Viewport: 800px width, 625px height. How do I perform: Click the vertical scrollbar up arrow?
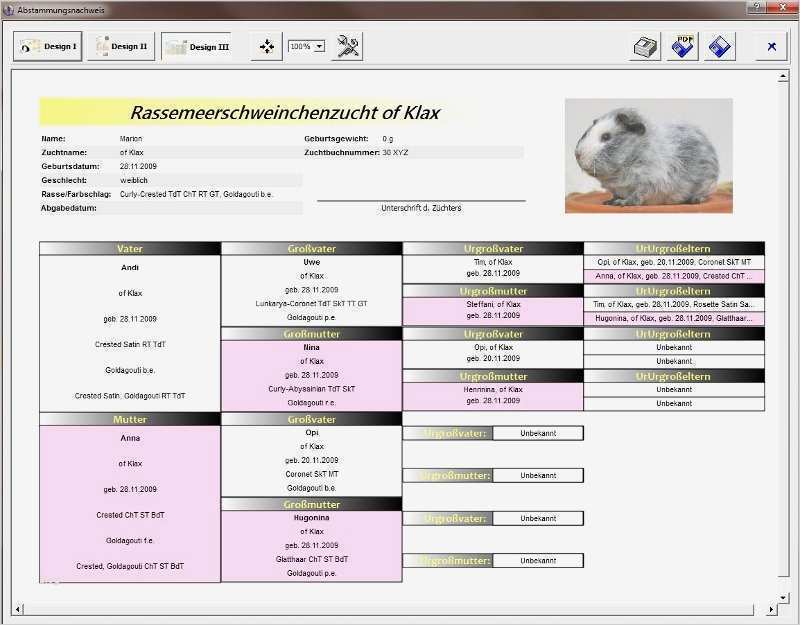click(783, 76)
